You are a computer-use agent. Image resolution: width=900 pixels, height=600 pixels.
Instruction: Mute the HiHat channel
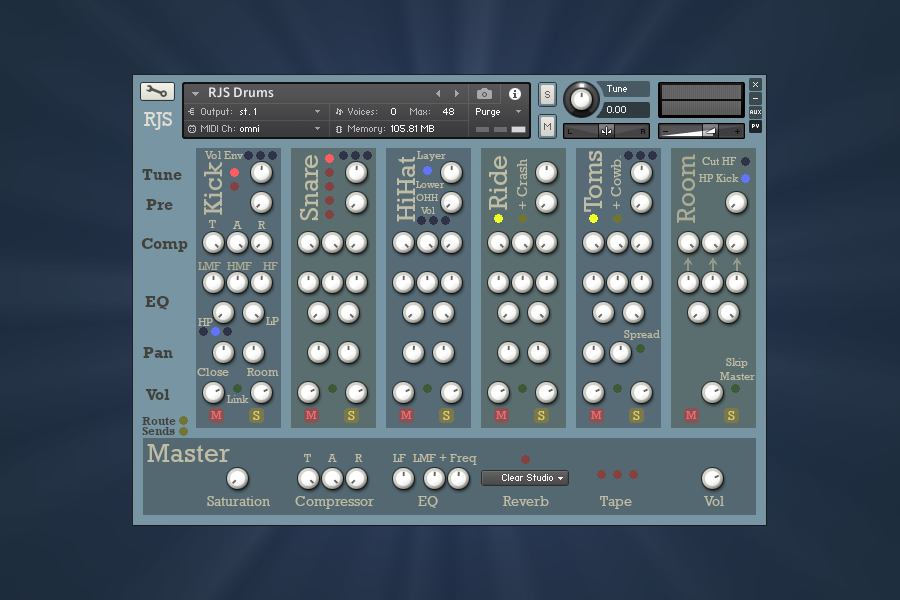click(x=406, y=415)
